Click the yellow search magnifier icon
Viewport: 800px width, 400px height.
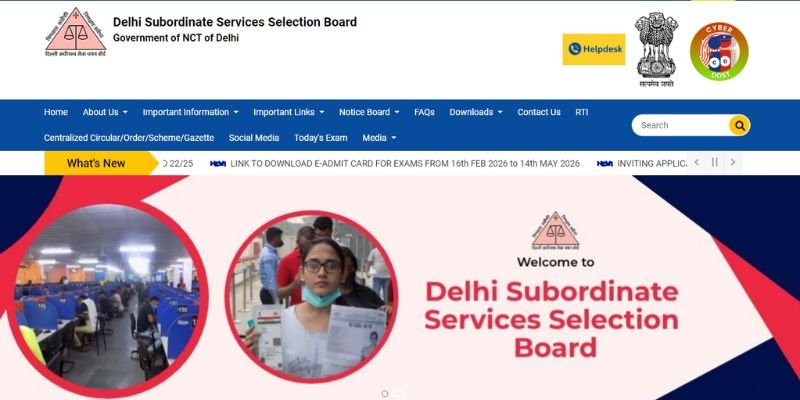pyautogui.click(x=739, y=125)
